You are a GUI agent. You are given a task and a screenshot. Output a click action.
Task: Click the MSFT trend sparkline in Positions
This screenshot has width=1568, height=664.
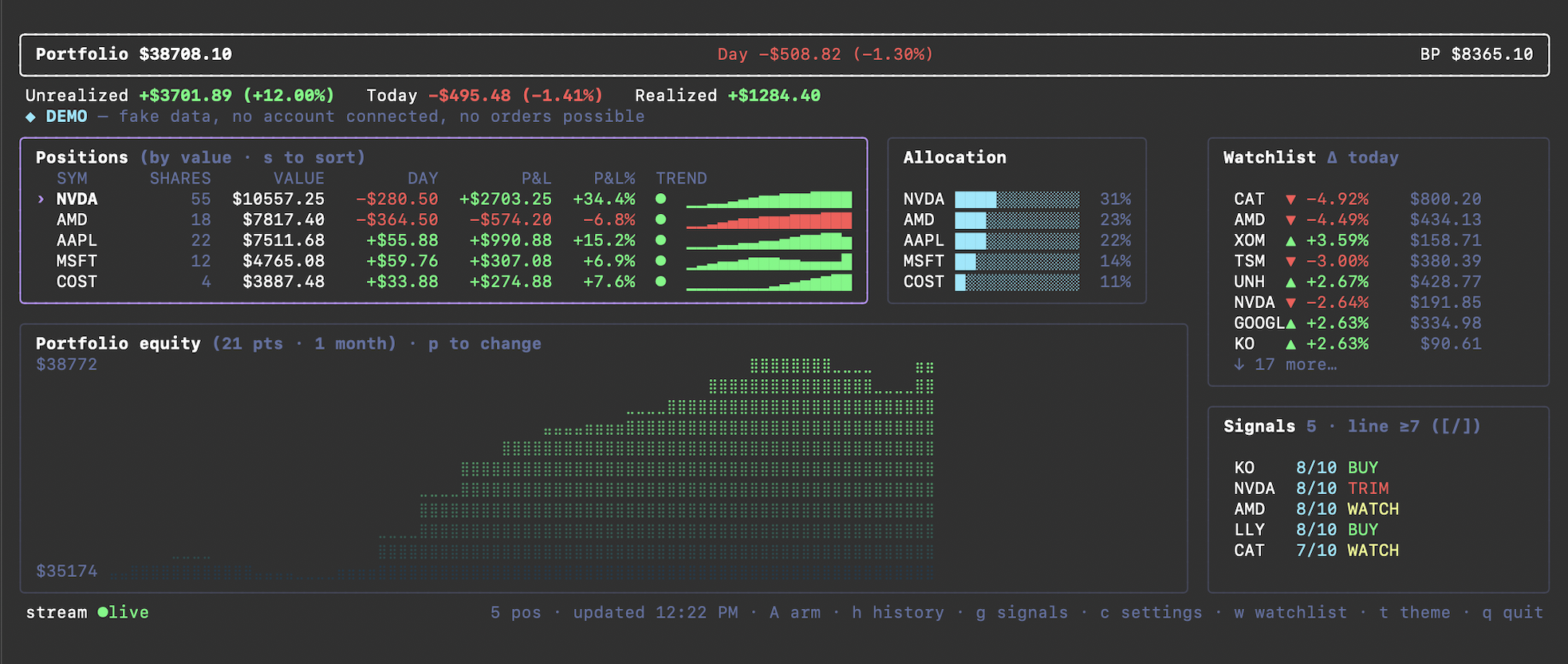click(769, 262)
